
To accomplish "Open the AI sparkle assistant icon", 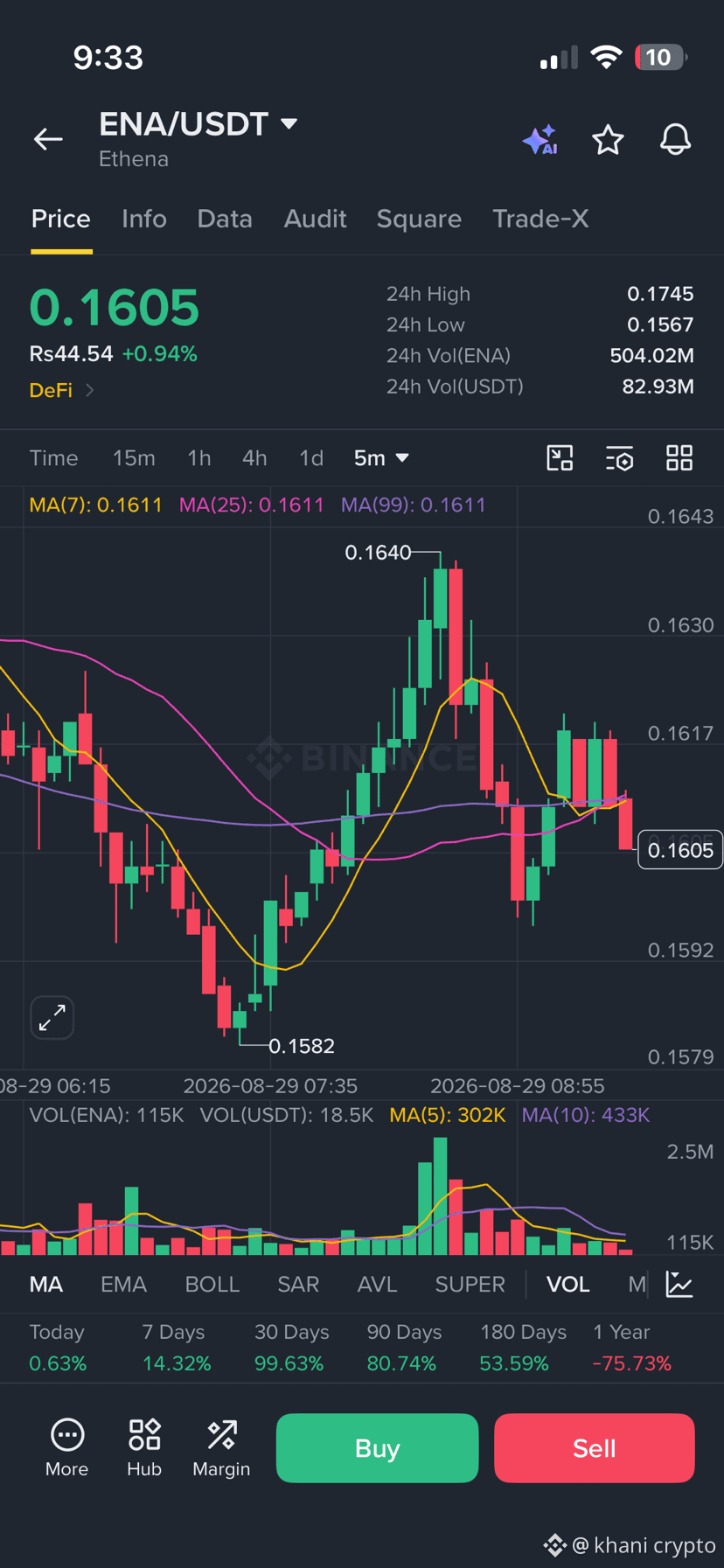I will [540, 140].
